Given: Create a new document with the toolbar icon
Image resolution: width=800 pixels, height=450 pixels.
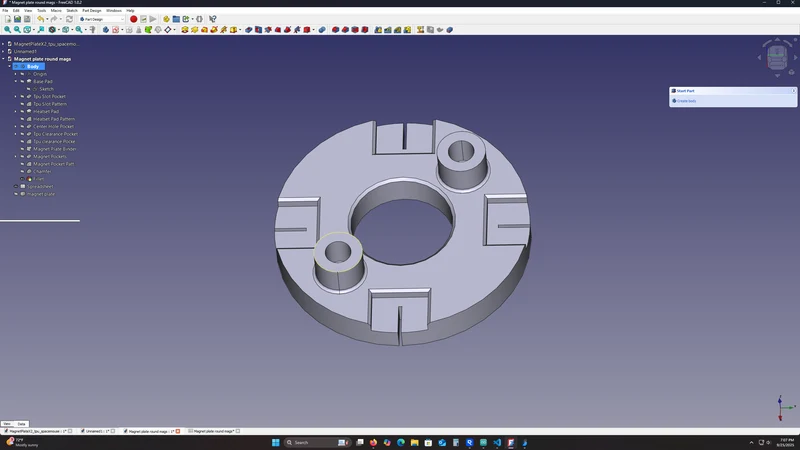Looking at the screenshot, I should coord(8,19).
